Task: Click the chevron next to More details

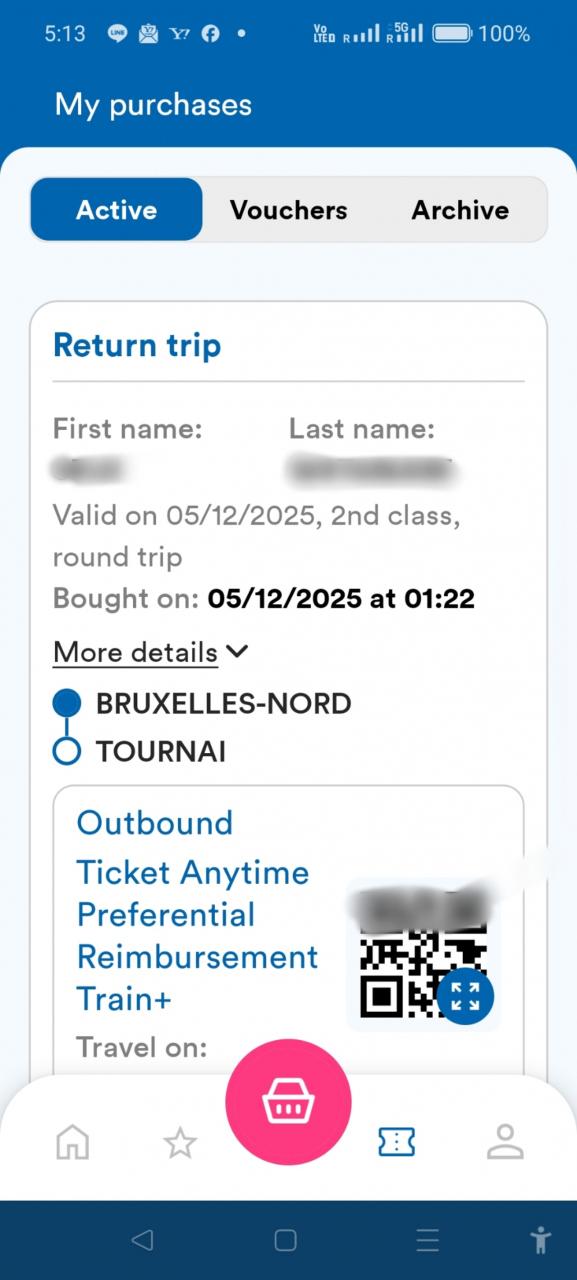Action: 237,652
